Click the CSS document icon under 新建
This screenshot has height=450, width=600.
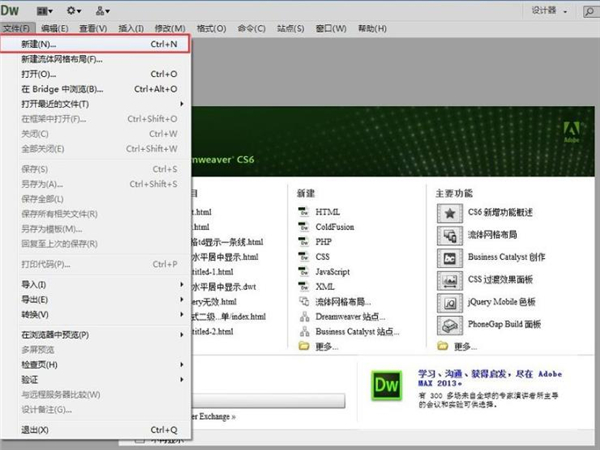pyautogui.click(x=303, y=256)
